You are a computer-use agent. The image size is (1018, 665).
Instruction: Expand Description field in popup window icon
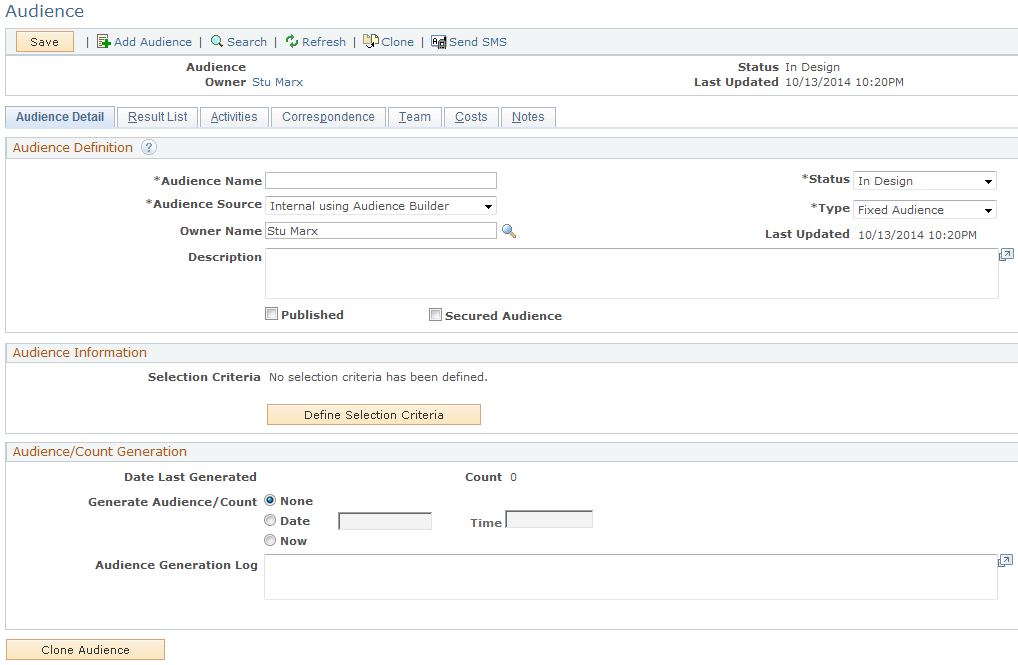point(1006,255)
